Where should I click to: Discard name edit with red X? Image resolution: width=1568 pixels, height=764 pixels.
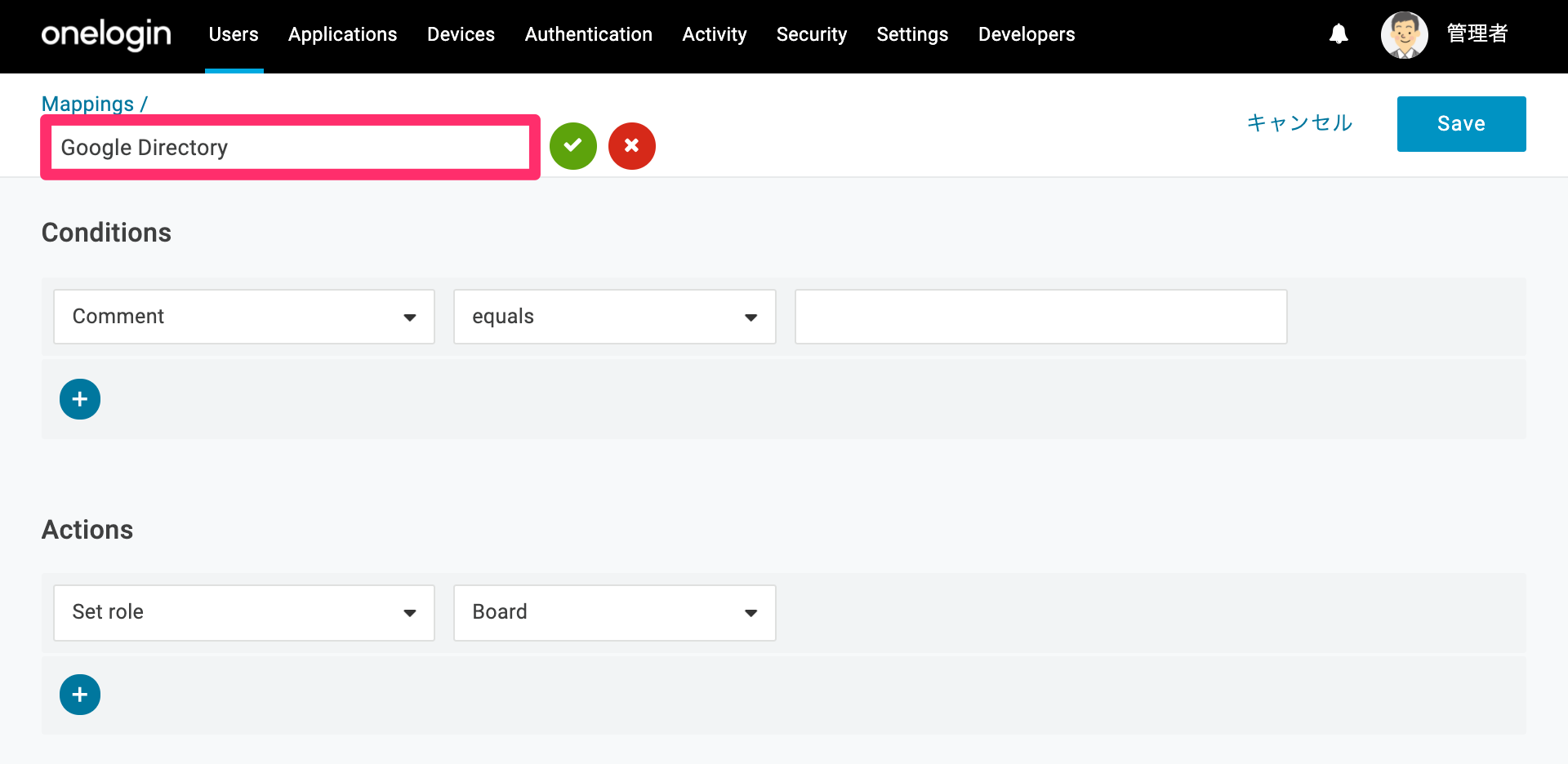pyautogui.click(x=632, y=146)
